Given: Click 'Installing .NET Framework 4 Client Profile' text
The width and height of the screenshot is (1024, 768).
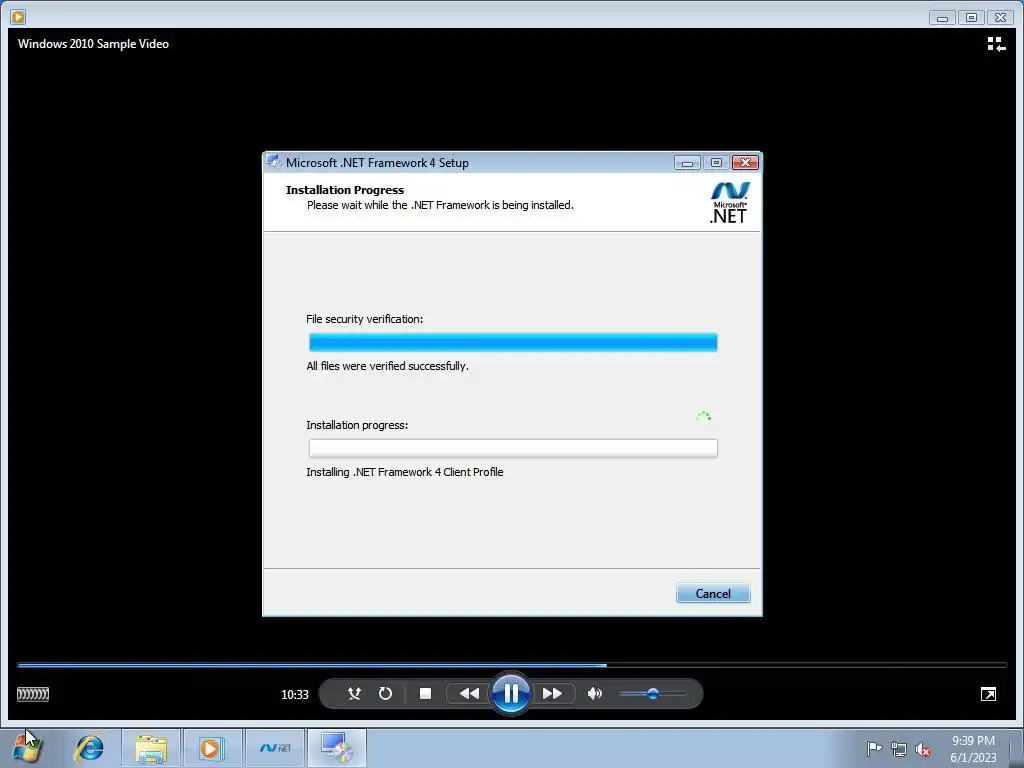Looking at the screenshot, I should point(405,472).
